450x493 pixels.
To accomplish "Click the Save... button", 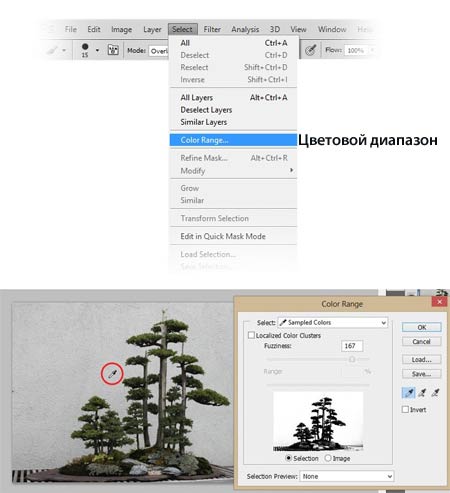I will 422,374.
